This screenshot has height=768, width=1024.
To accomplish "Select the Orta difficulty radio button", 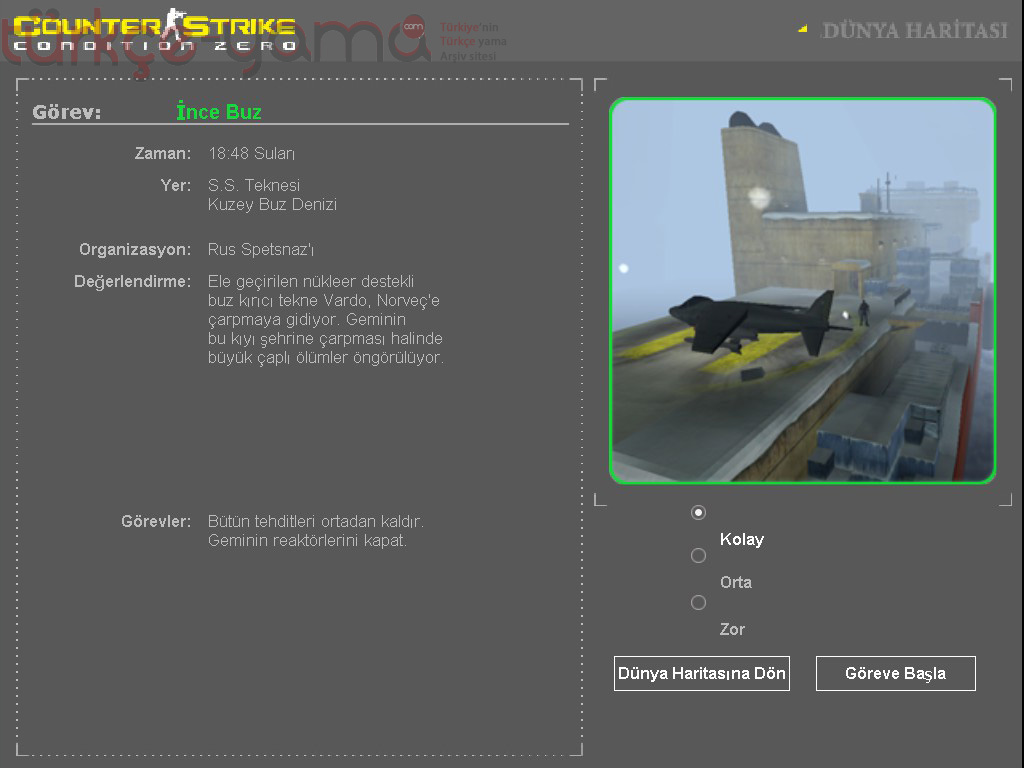I will coord(698,556).
